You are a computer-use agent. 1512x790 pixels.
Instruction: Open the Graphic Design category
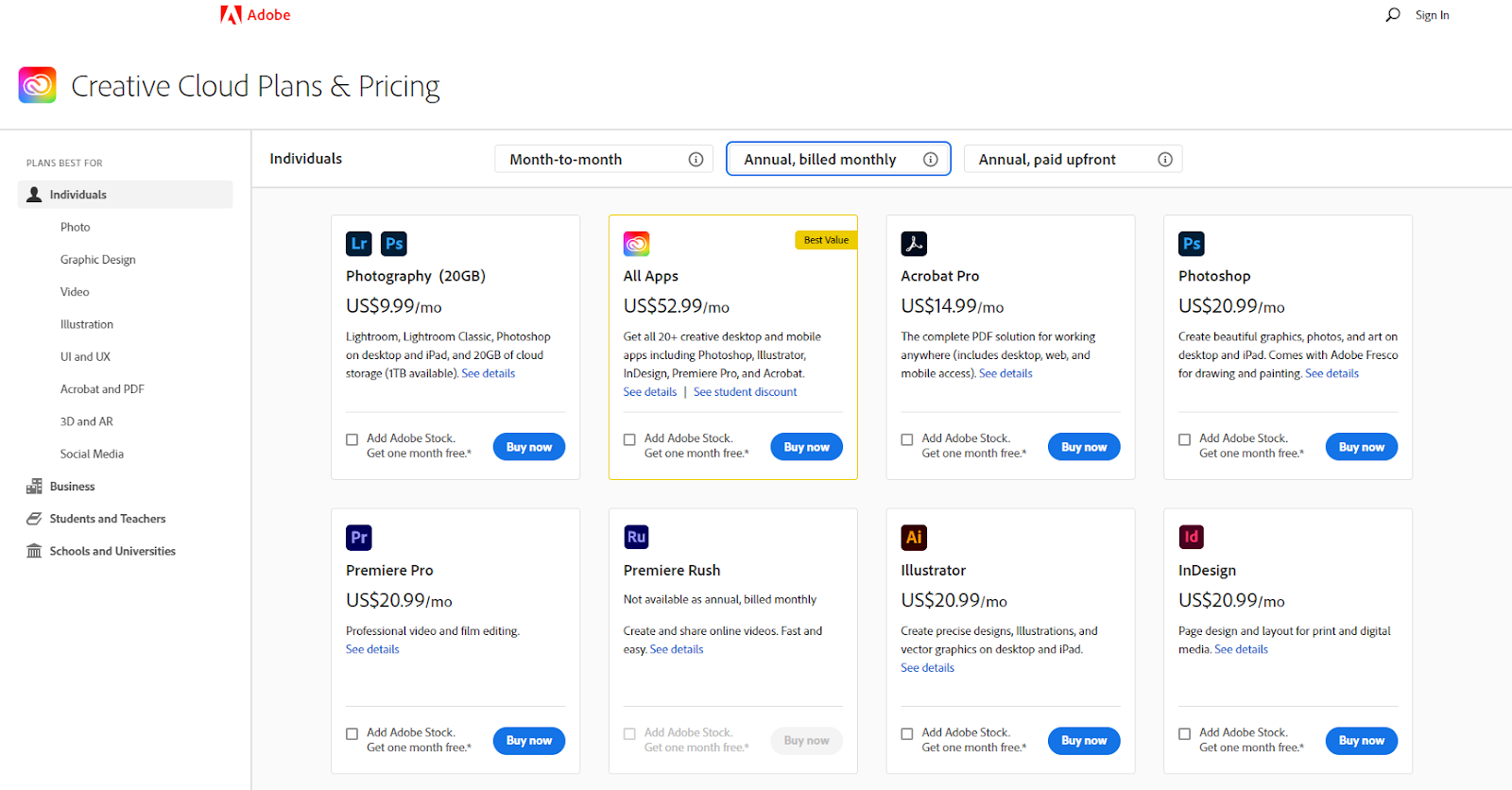point(98,260)
